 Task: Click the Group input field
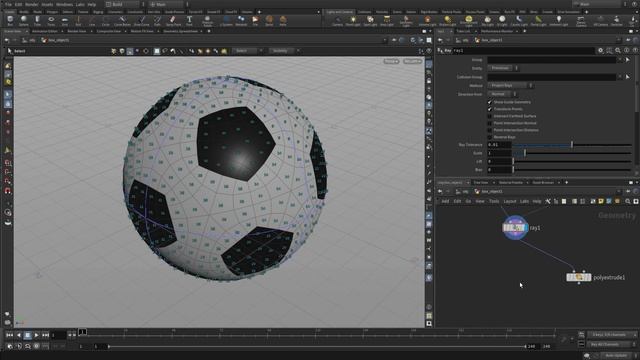point(551,60)
